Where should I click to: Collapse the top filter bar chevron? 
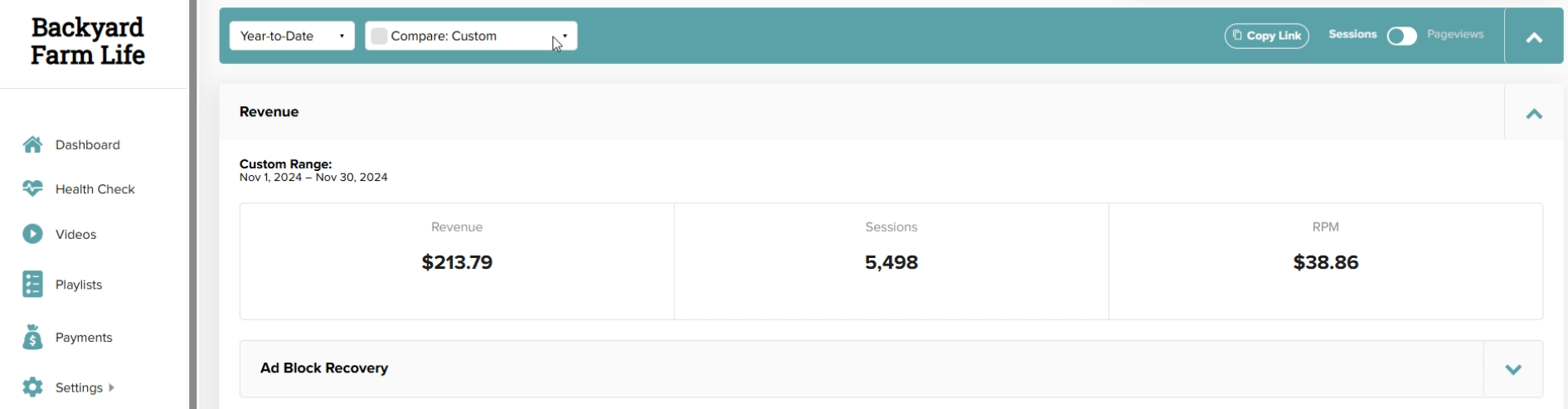[1534, 37]
